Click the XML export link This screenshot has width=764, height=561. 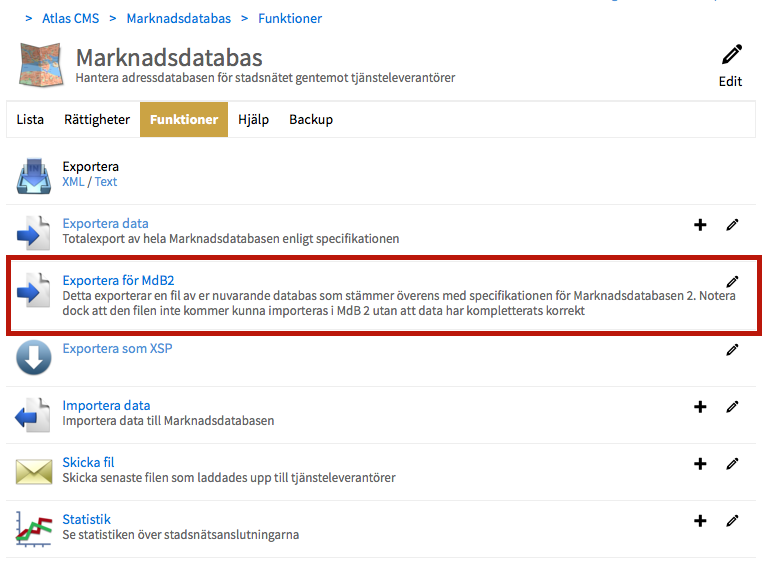[73, 182]
